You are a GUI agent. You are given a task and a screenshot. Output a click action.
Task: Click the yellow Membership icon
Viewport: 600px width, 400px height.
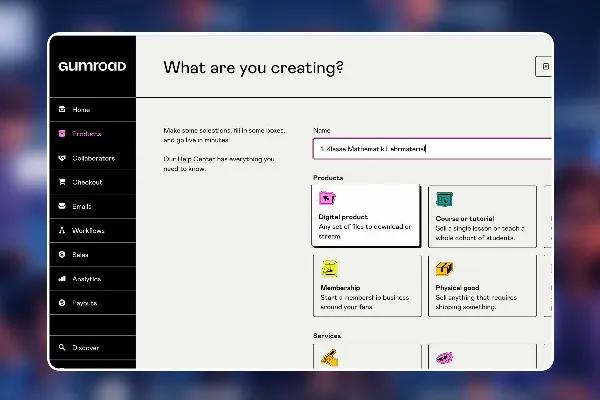329,269
